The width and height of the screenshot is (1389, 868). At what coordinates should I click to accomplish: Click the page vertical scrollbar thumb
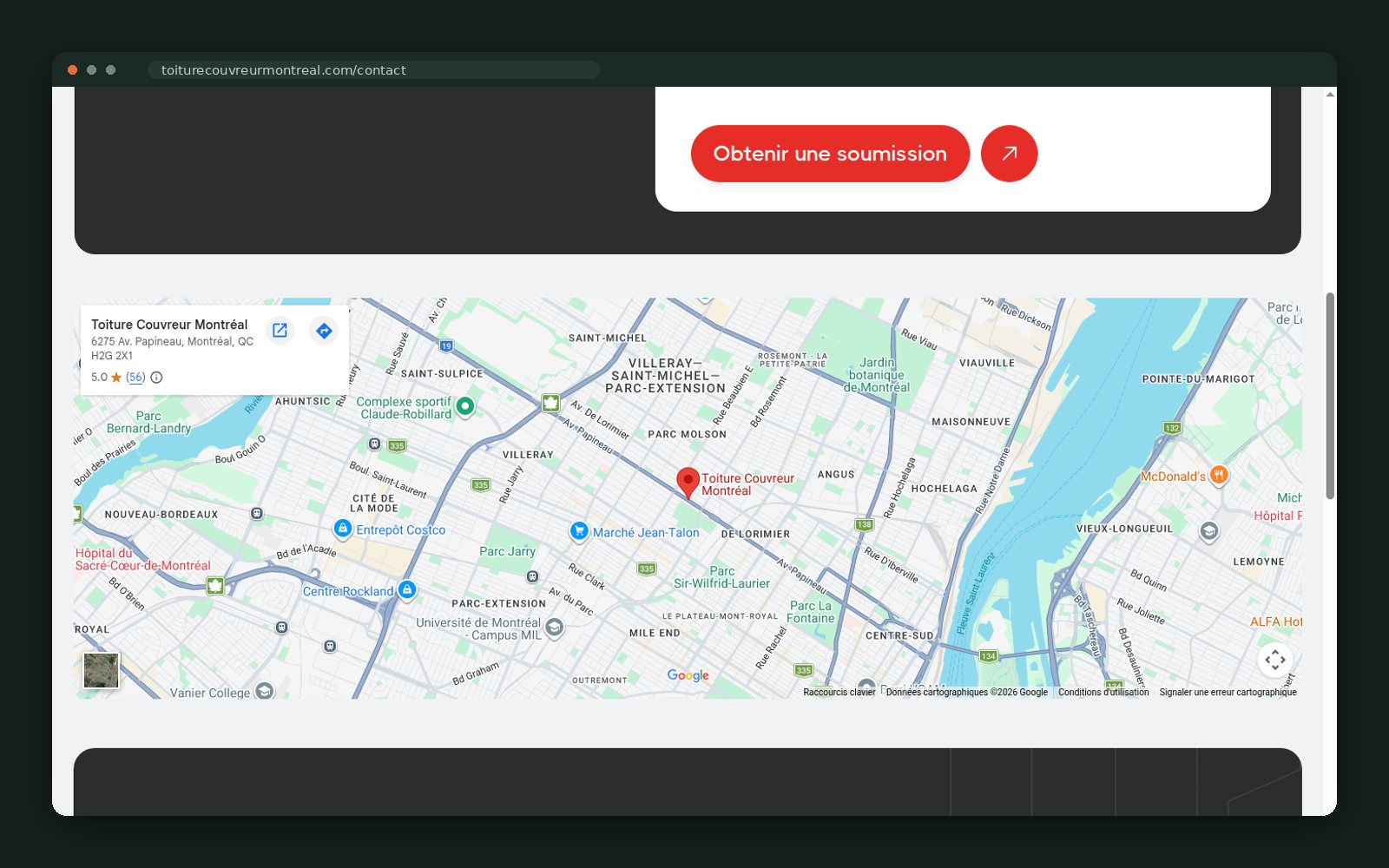tap(1330, 396)
